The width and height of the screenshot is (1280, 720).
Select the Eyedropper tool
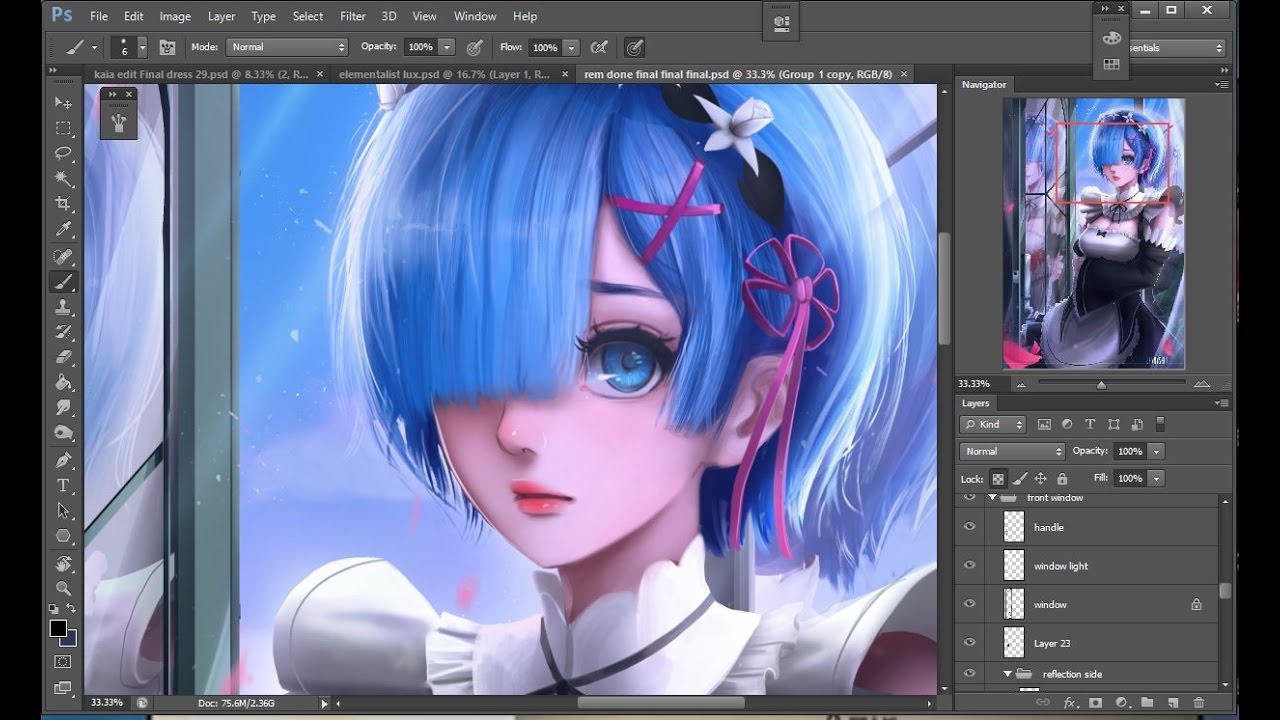63,231
